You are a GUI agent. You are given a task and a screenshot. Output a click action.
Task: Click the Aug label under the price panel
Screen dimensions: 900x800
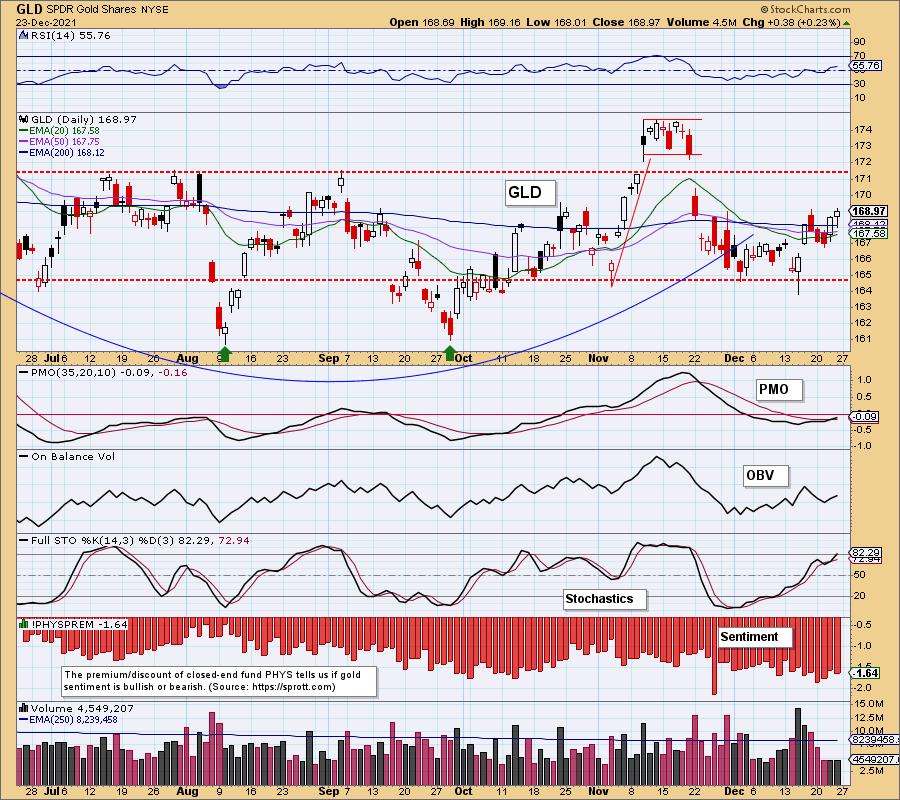coord(187,359)
